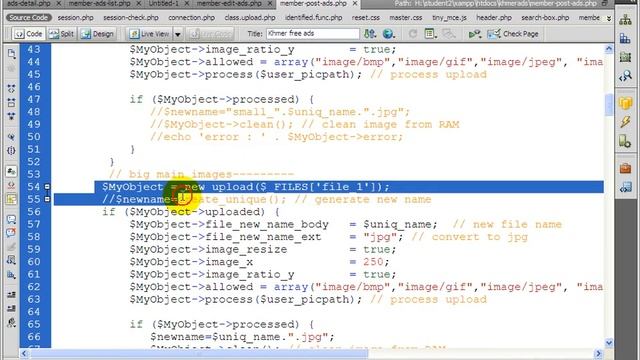
Task: Click Select Parent Tag icon
Action: 11,137
